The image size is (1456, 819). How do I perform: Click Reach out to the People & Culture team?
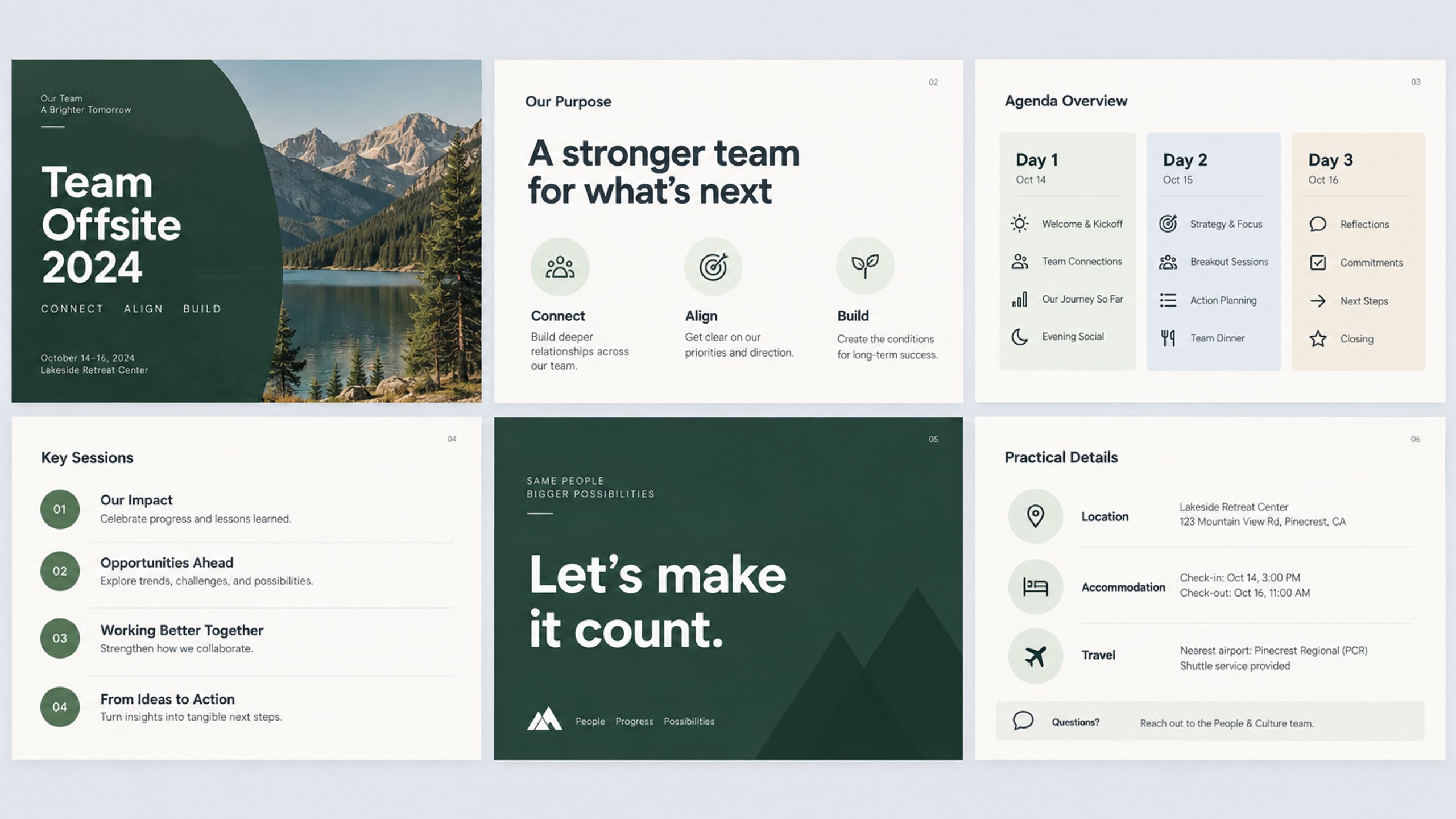(x=1227, y=723)
